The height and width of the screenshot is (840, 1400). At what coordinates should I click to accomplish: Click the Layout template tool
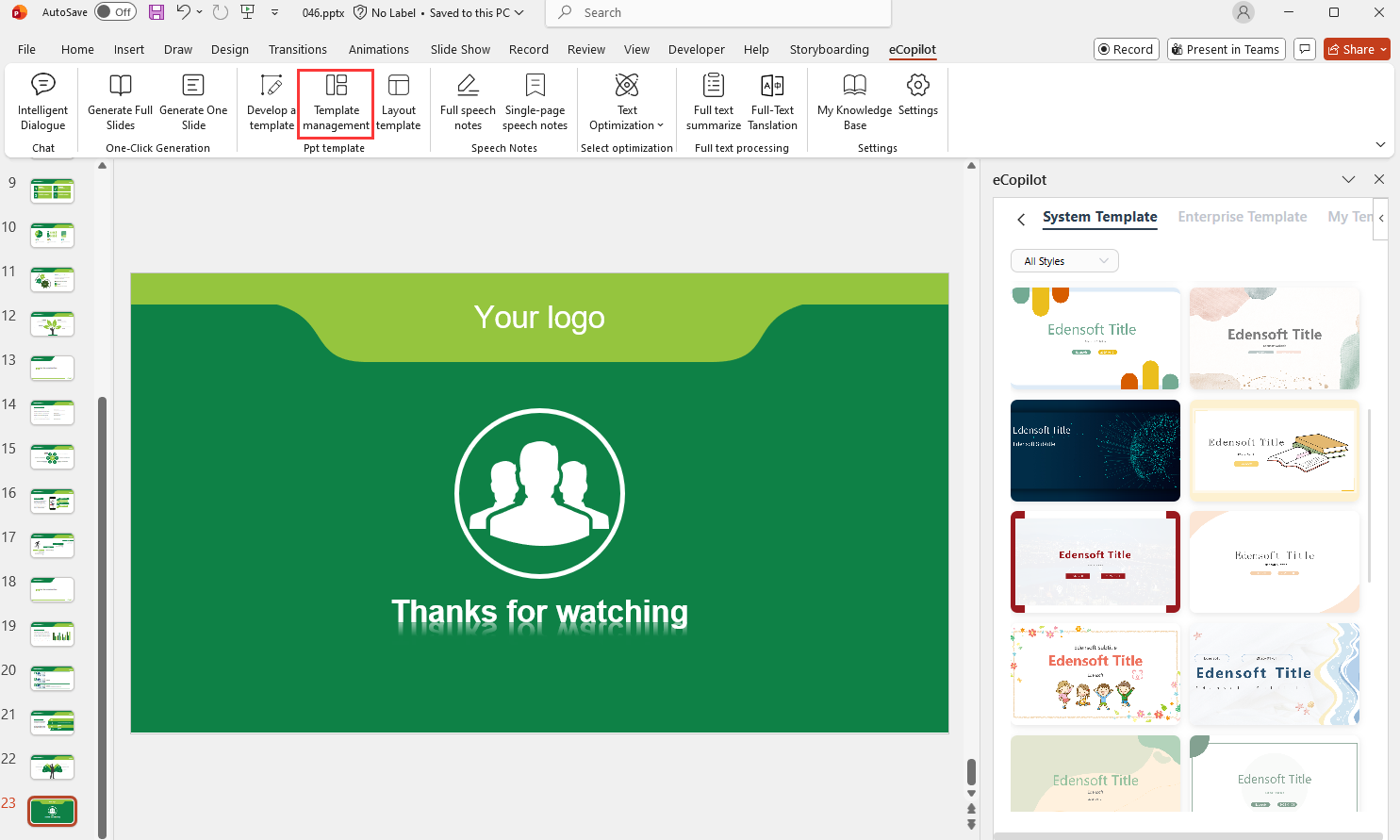399,104
